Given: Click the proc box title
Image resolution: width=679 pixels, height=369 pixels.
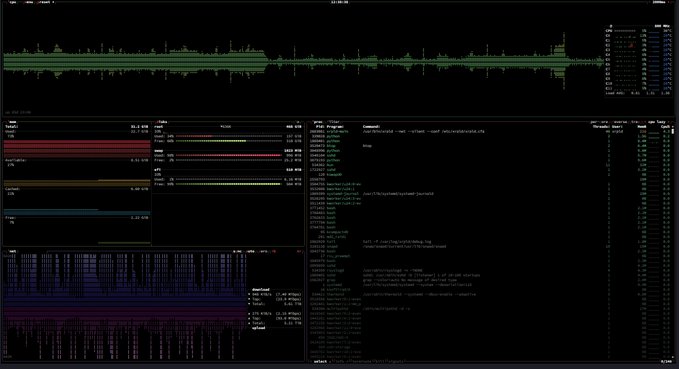Looking at the screenshot, I should pyautogui.click(x=318, y=122).
